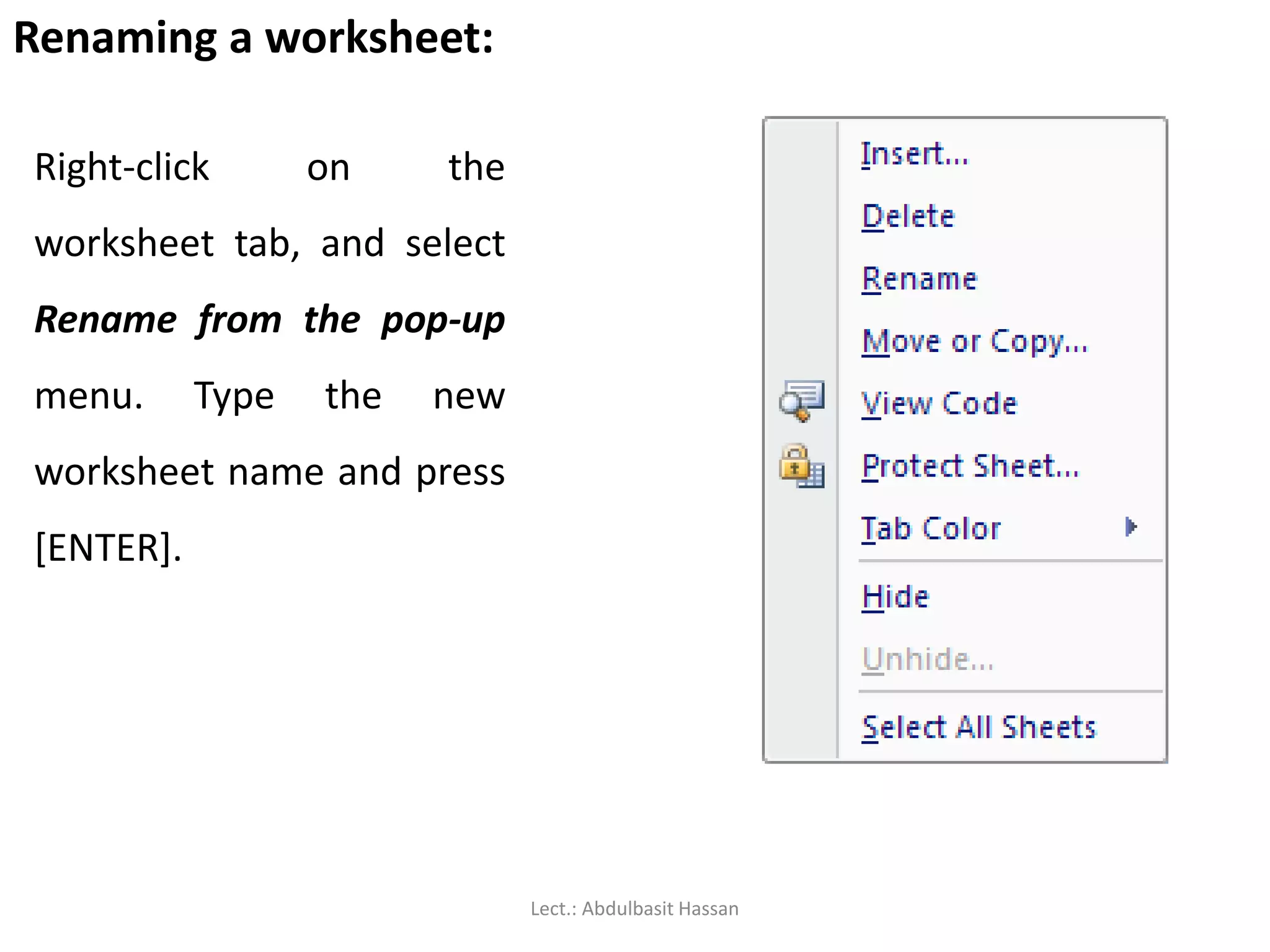Click the 'Right-click on the' text line

click(270, 167)
